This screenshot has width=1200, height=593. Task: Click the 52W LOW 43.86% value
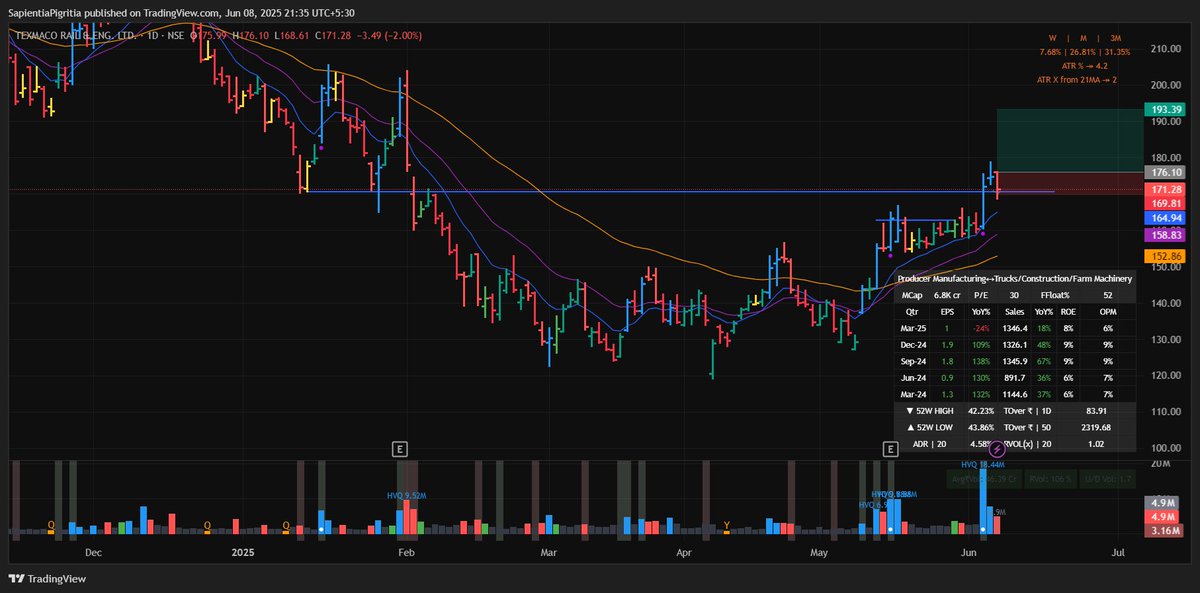coord(981,427)
